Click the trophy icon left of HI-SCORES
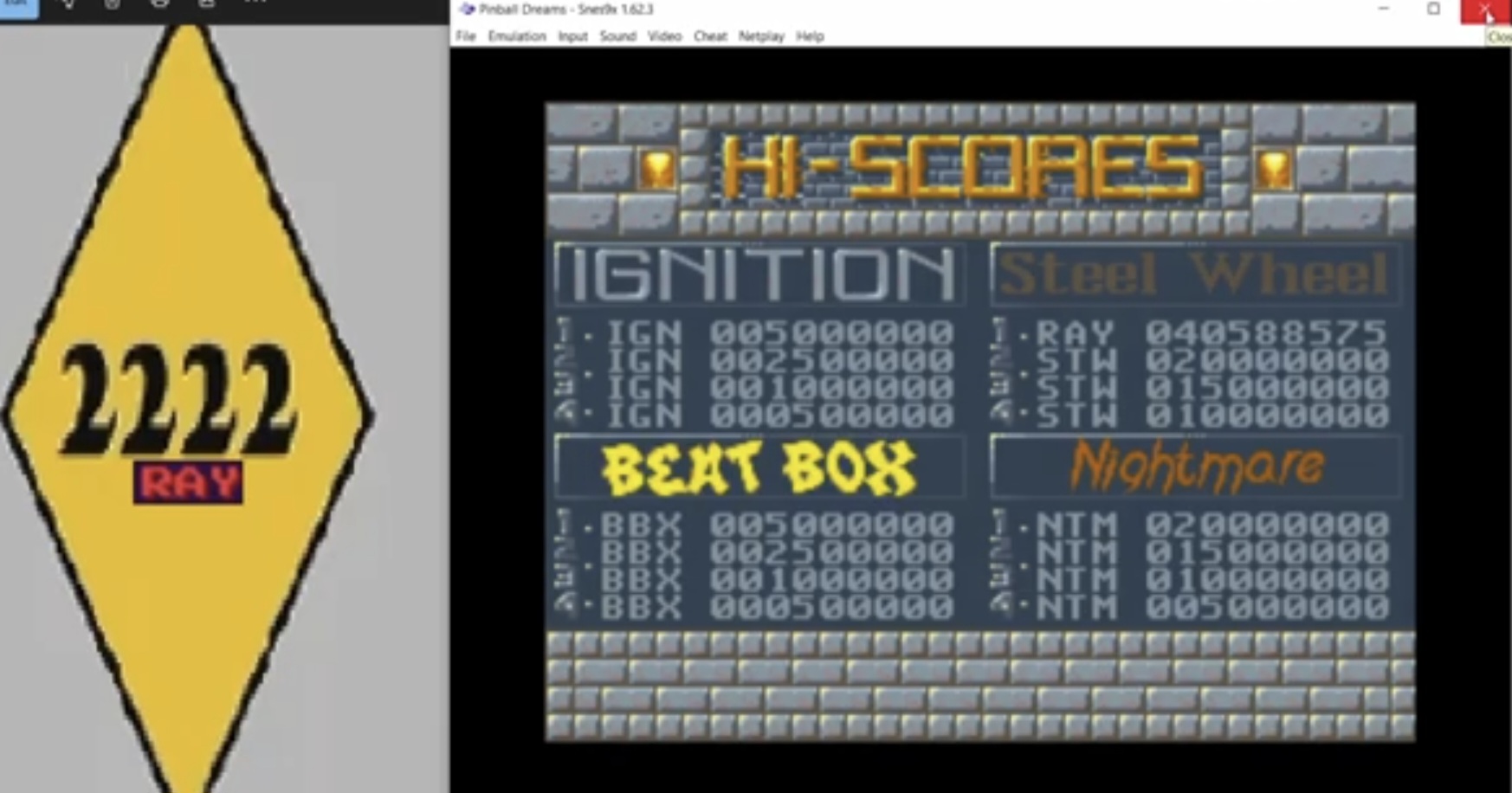Image resolution: width=1512 pixels, height=793 pixels. [656, 168]
